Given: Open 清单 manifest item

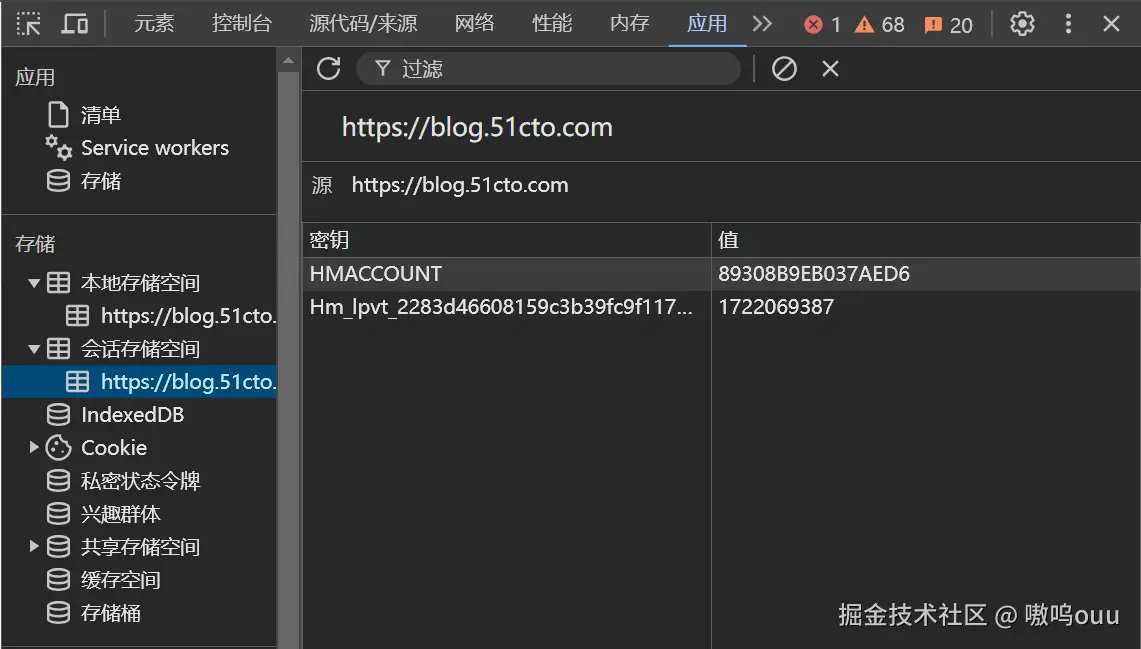Looking at the screenshot, I should [101, 115].
